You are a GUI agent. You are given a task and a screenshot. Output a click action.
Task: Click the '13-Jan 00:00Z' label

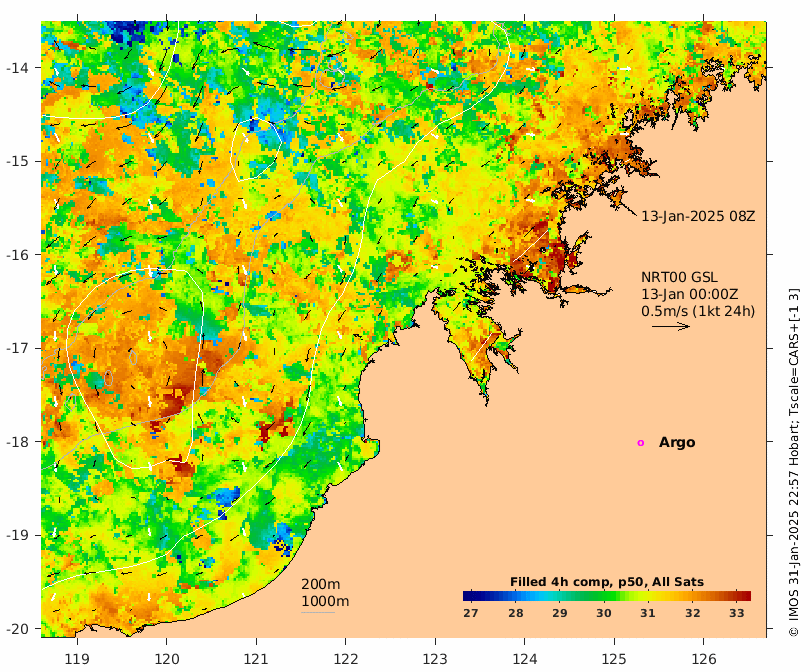tap(690, 294)
